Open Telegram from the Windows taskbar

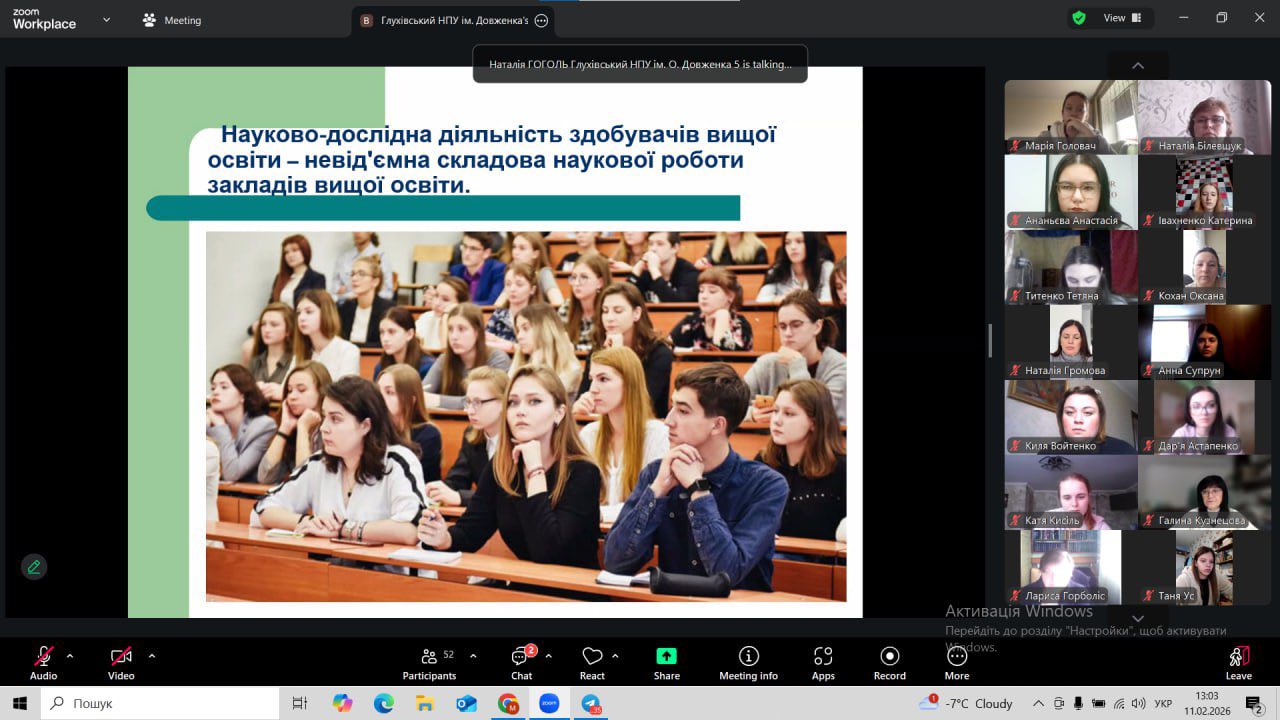[591, 704]
